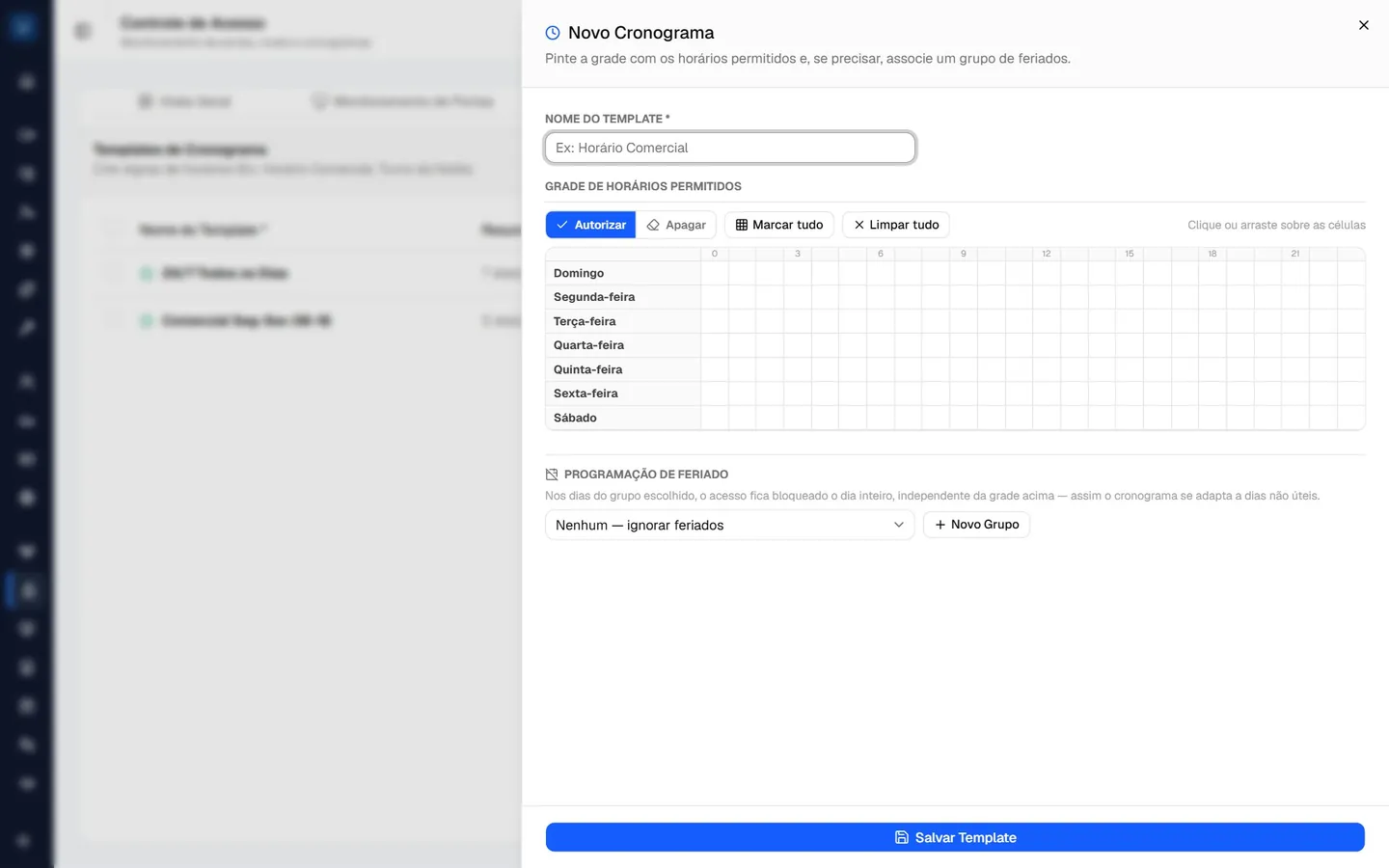The image size is (1389, 868).
Task: Click the Sexta-feira row label
Action: [x=586, y=393]
